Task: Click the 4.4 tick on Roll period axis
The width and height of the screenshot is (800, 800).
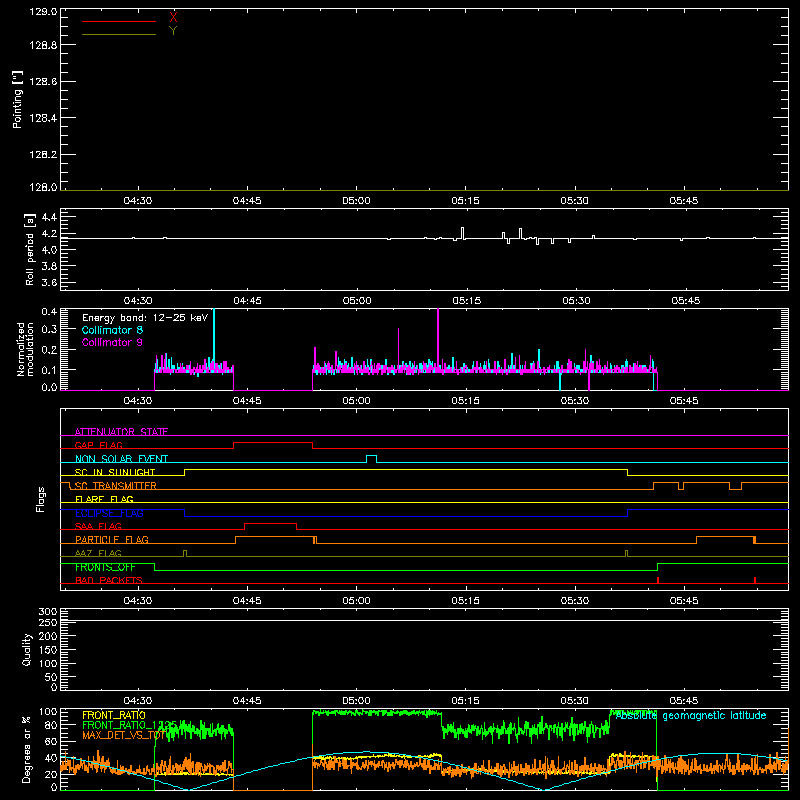Action: point(49,217)
